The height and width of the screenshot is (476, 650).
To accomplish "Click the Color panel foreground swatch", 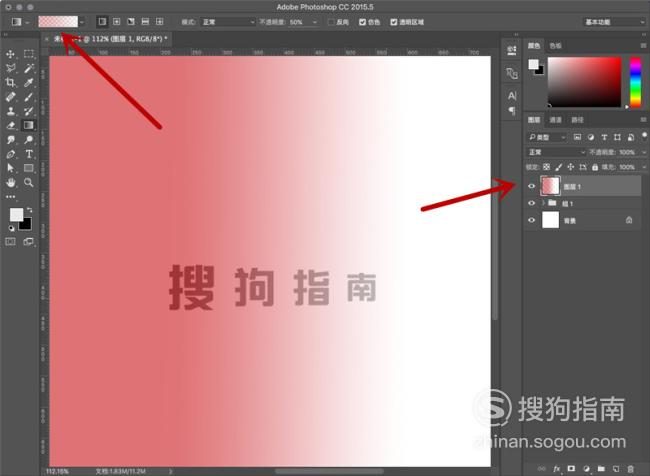I will point(533,64).
